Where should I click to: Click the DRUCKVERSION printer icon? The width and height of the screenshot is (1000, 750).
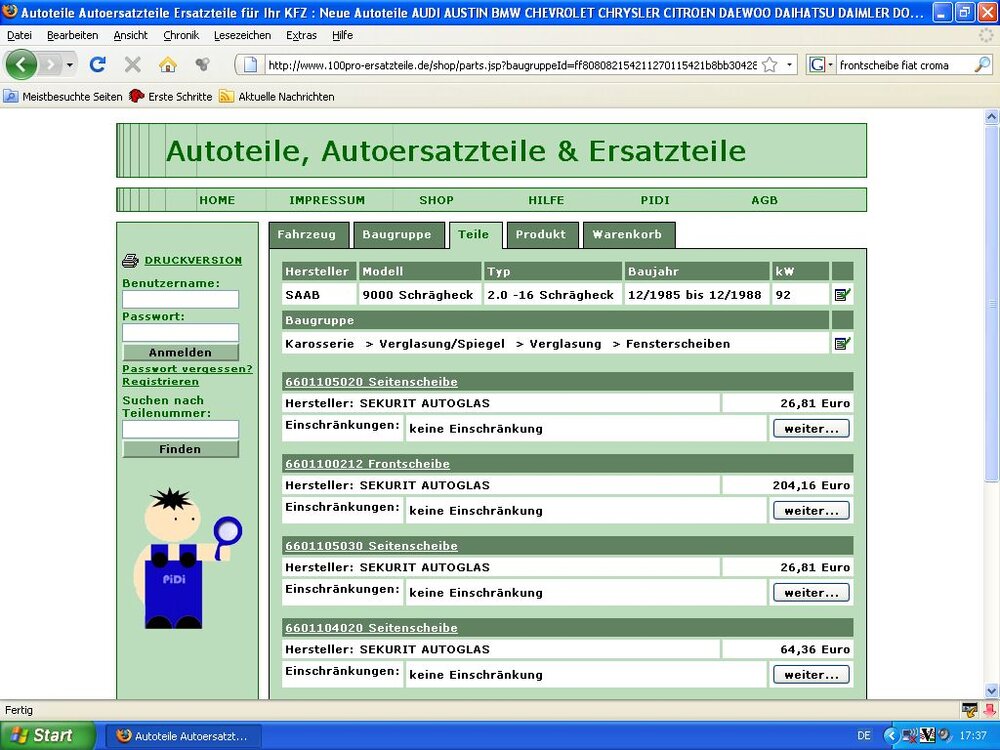(x=130, y=260)
